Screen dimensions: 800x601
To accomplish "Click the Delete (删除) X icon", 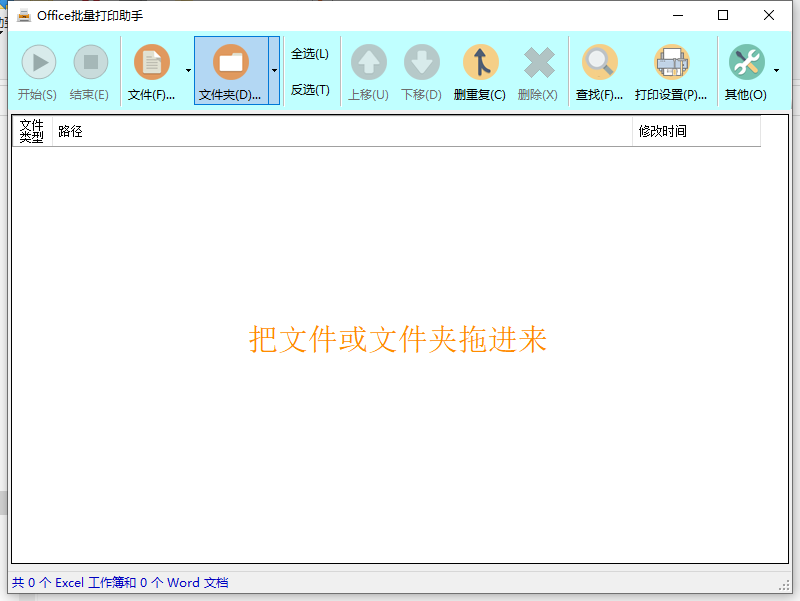I will pyautogui.click(x=539, y=62).
